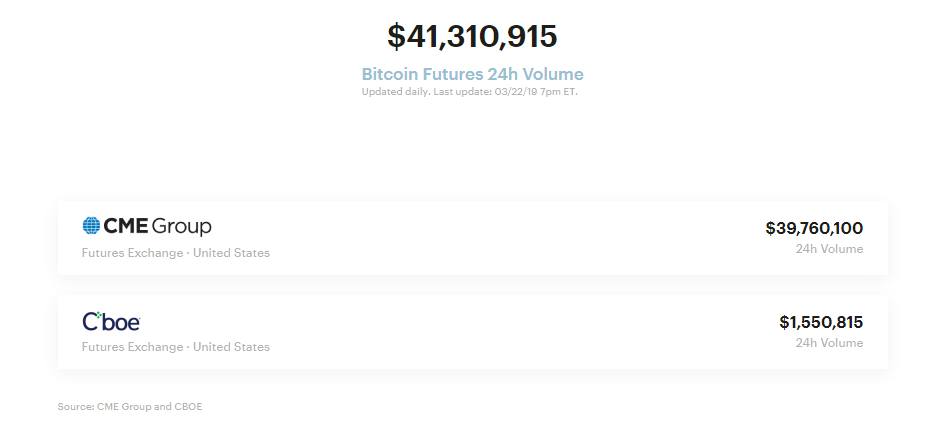This screenshot has height=429, width=934.
Task: Open the Cboe exchange card
Action: pos(472,332)
